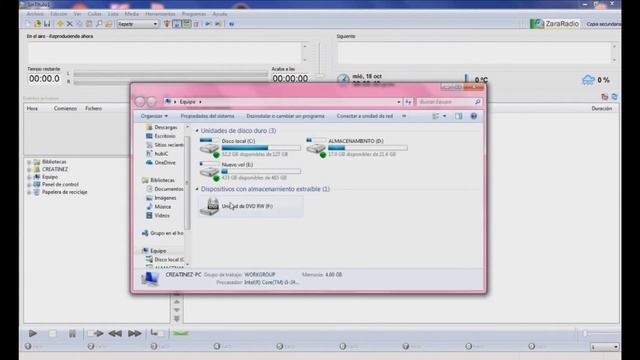Open the Edición menu in ZaraRadio
Screen dimensions: 640x360
59,14
